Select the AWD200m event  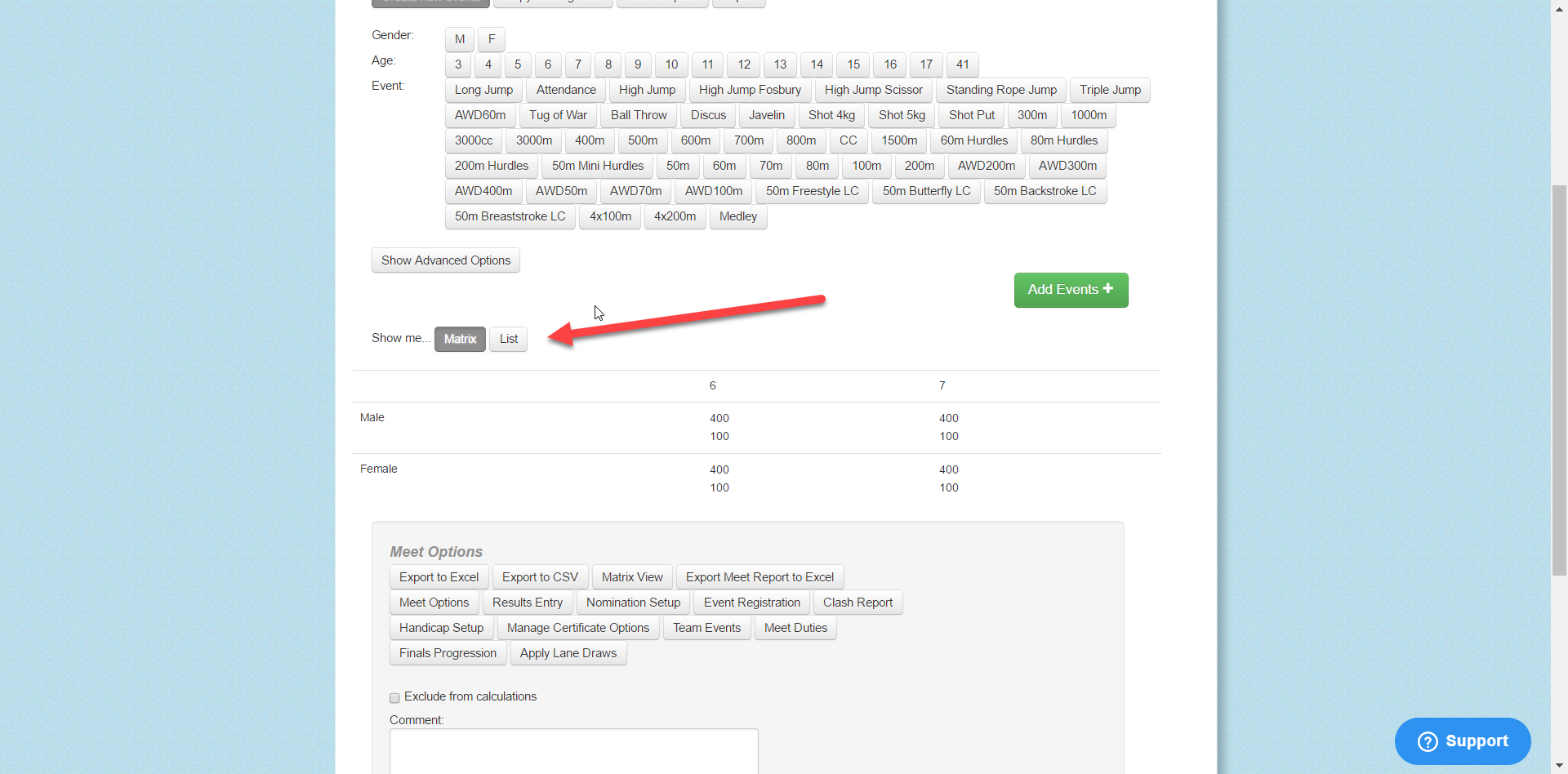[x=987, y=166]
